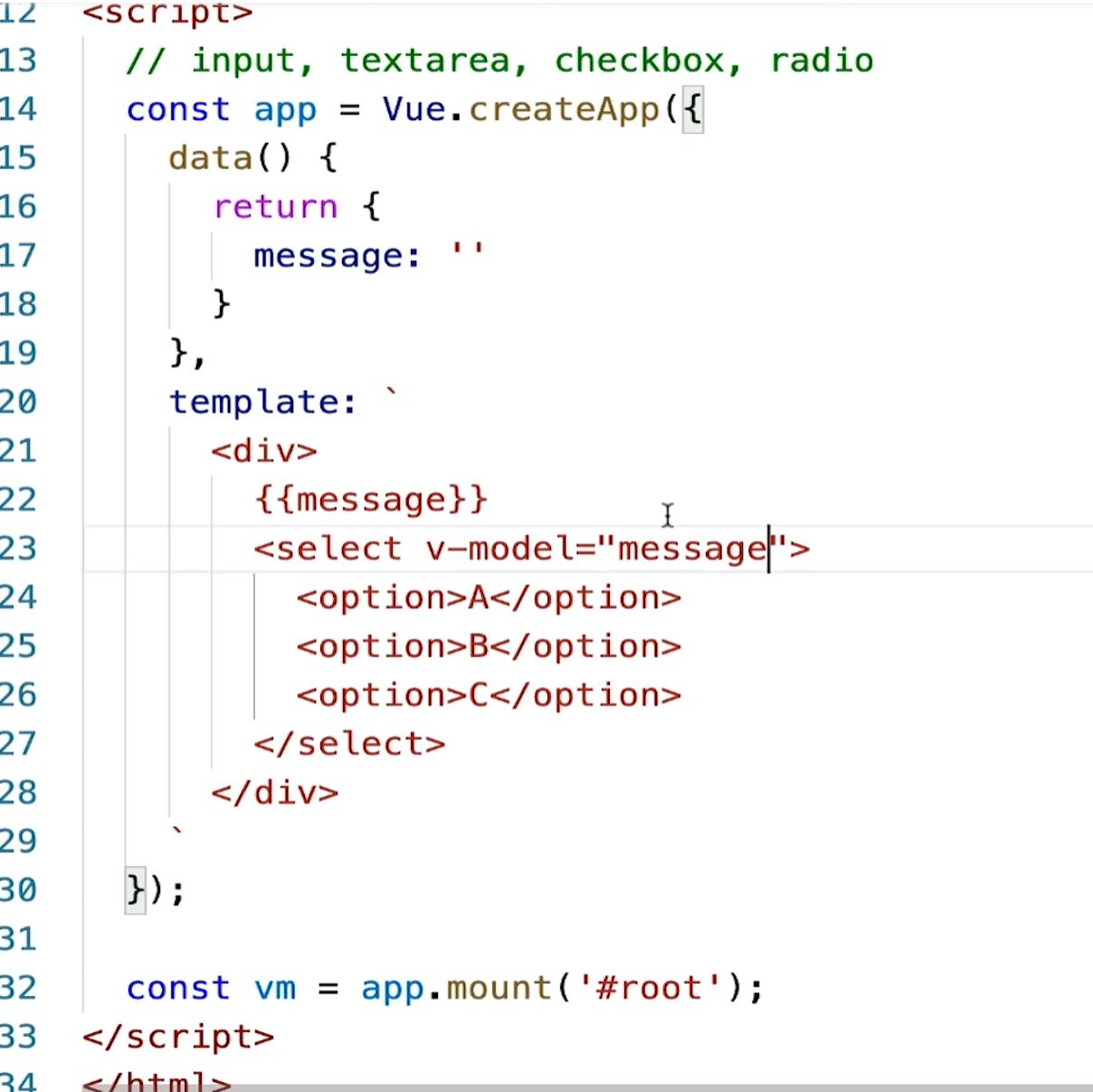Click closing '</script>' tag on line 33
Screen dimensions: 1093x1092
point(178,1037)
